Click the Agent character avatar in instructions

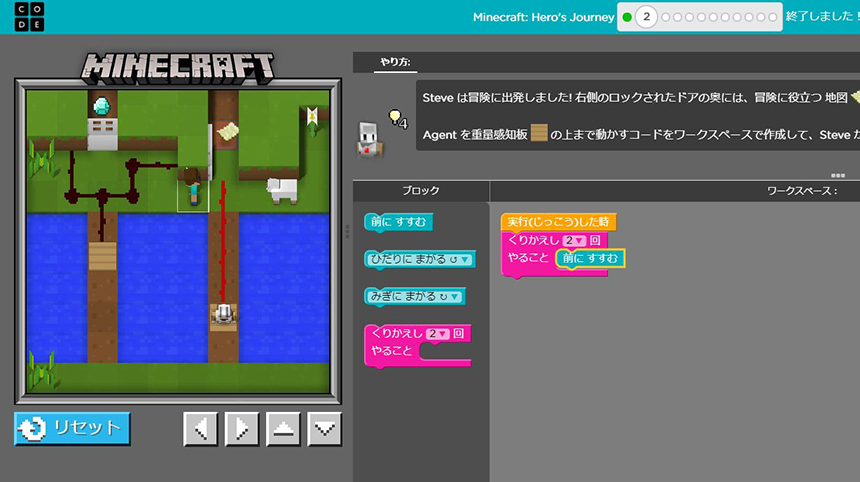(x=369, y=140)
